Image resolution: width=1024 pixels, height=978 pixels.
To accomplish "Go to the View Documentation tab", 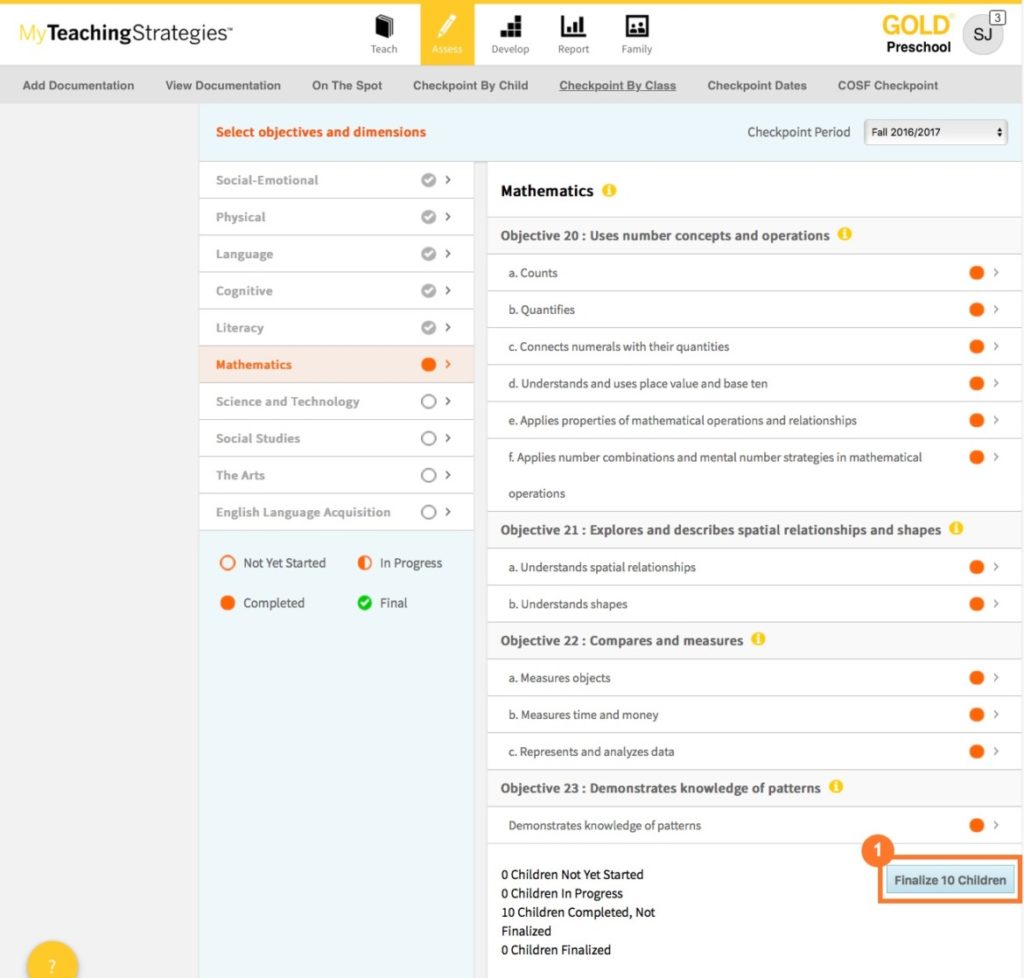I will (223, 85).
